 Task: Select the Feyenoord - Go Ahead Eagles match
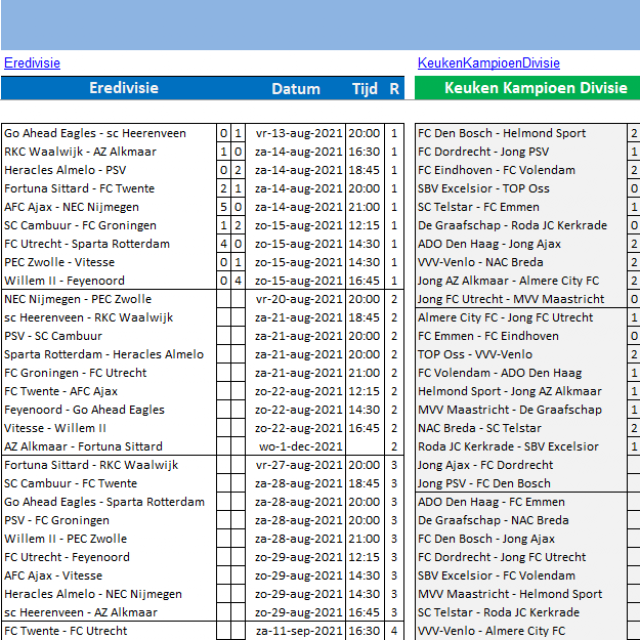click(84, 410)
